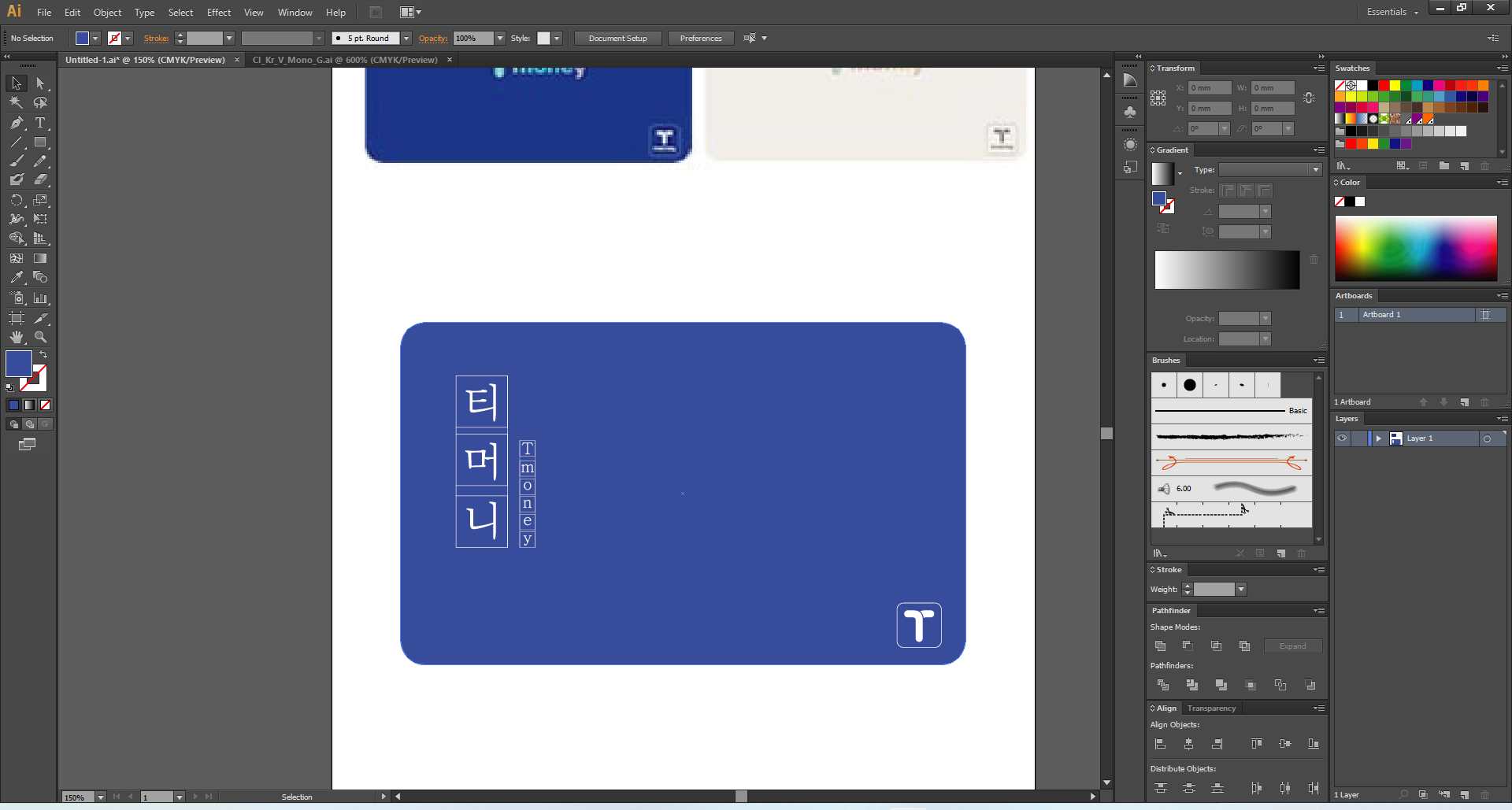Select the Selection tool arrow
Viewport: 1512px width, 810px height.
coord(17,83)
